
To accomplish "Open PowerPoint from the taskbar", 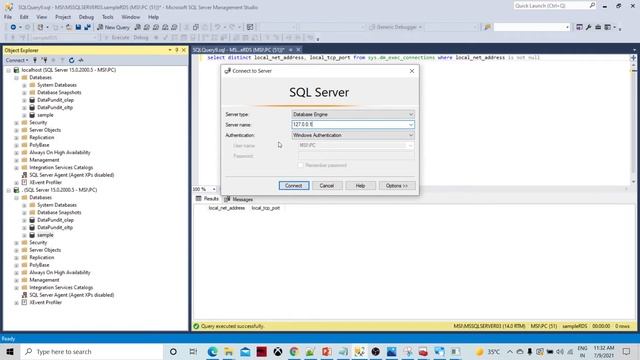I will 327,351.
